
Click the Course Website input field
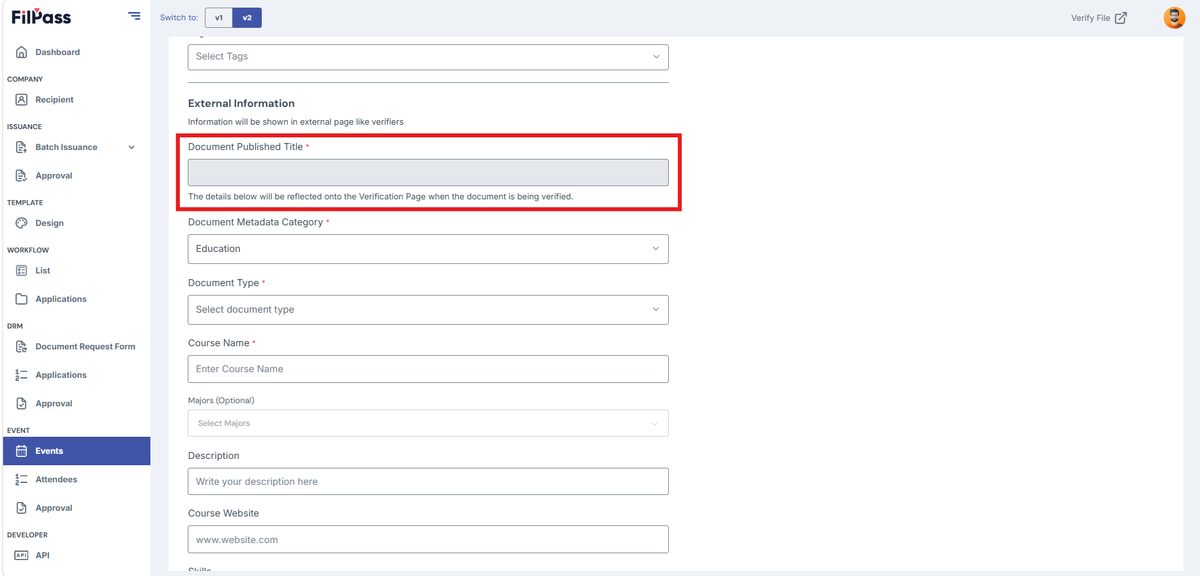(x=428, y=539)
